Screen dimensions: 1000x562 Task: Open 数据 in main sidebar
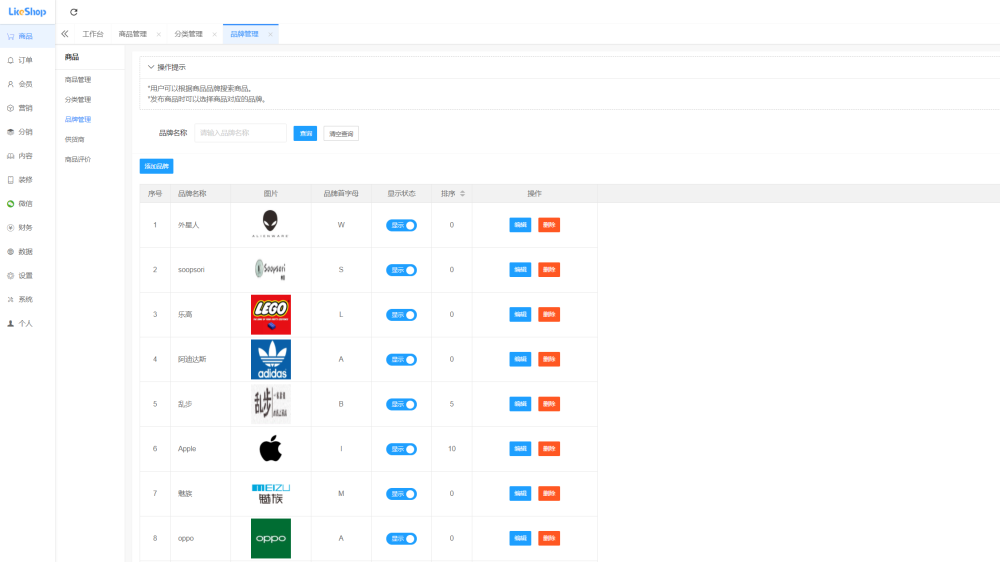(x=26, y=251)
